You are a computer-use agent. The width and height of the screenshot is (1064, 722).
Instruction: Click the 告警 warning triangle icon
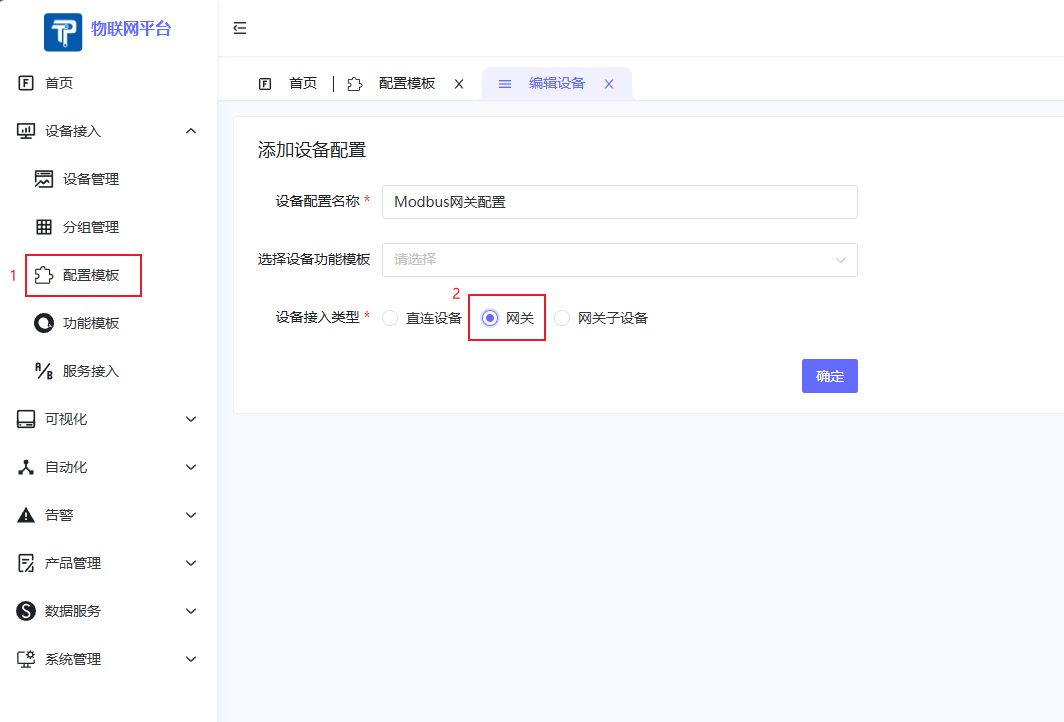click(x=27, y=515)
